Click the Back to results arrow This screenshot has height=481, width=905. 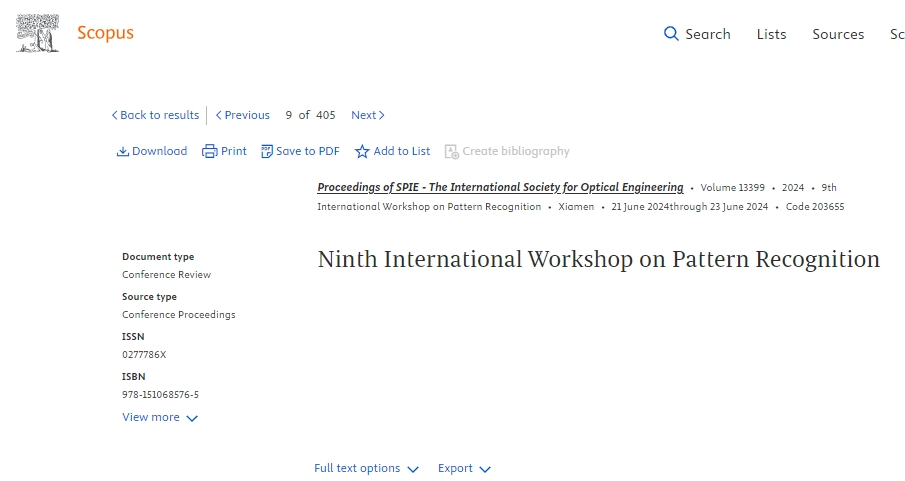click(x=115, y=115)
